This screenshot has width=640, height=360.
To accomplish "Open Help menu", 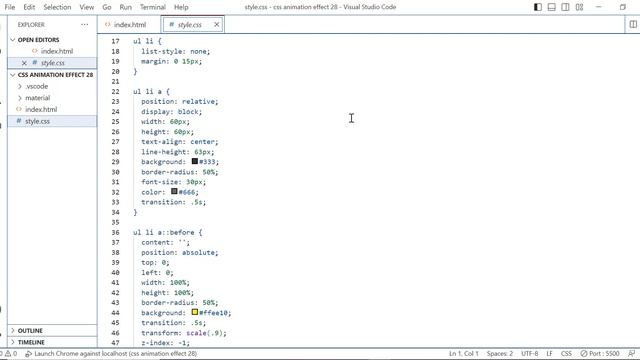I will 181,7.
